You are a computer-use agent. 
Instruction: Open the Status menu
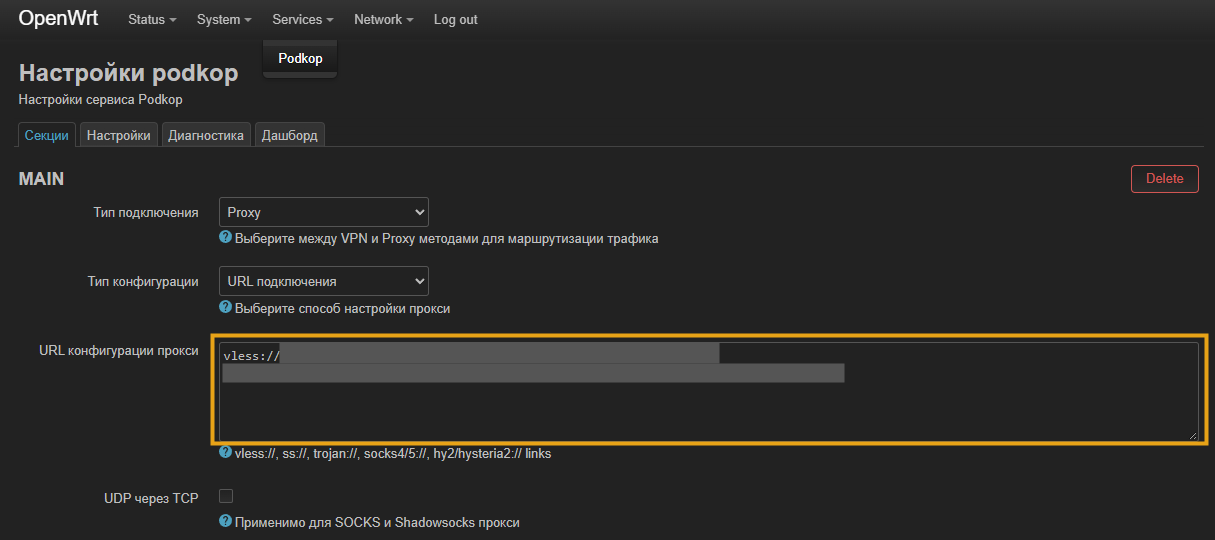pos(152,19)
